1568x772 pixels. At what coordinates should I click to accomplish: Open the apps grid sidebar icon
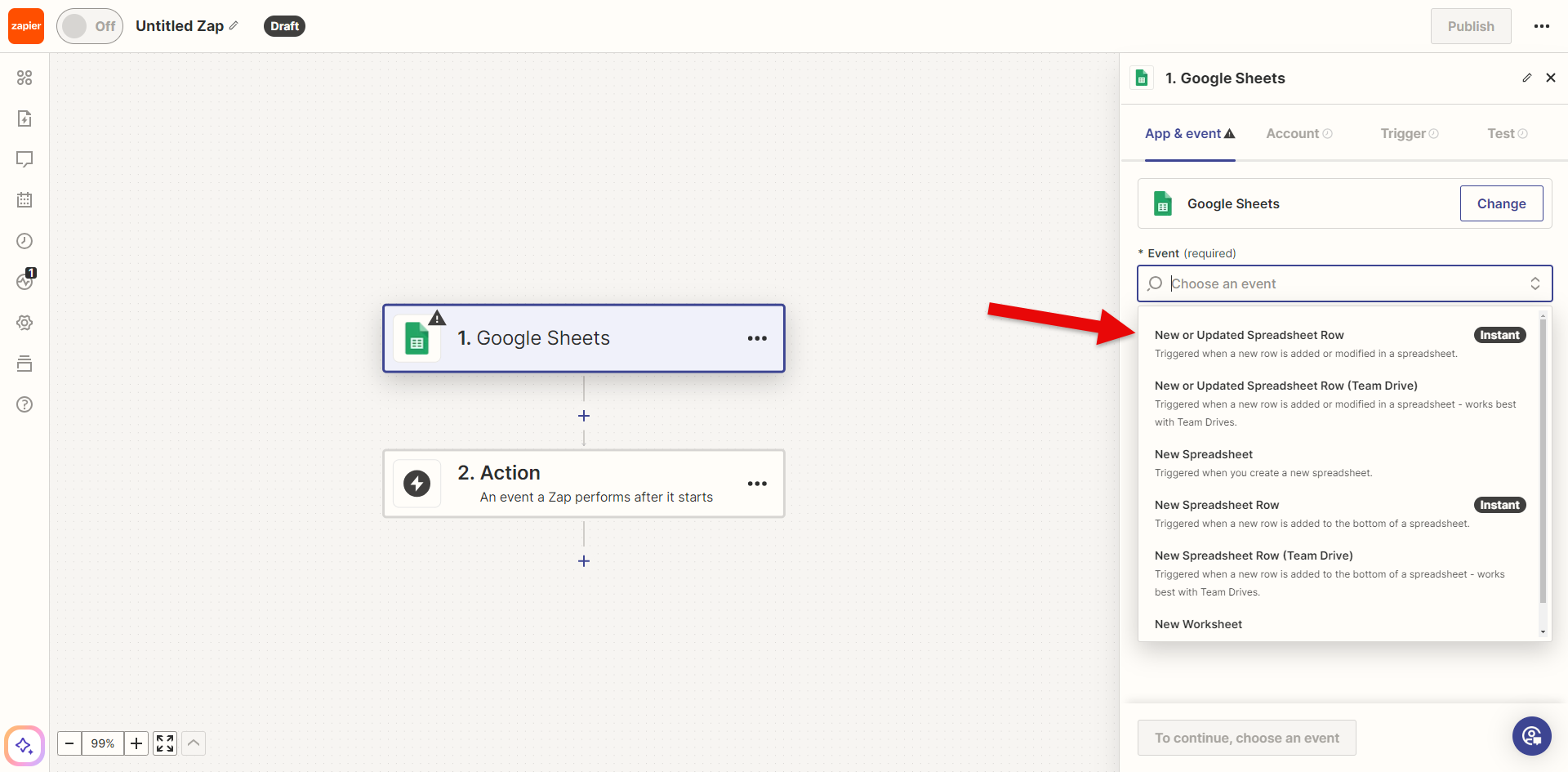tap(24, 78)
